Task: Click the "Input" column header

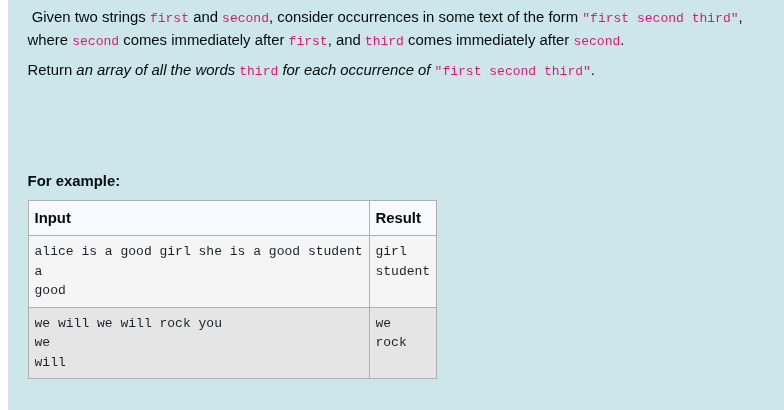Action: 53,218
